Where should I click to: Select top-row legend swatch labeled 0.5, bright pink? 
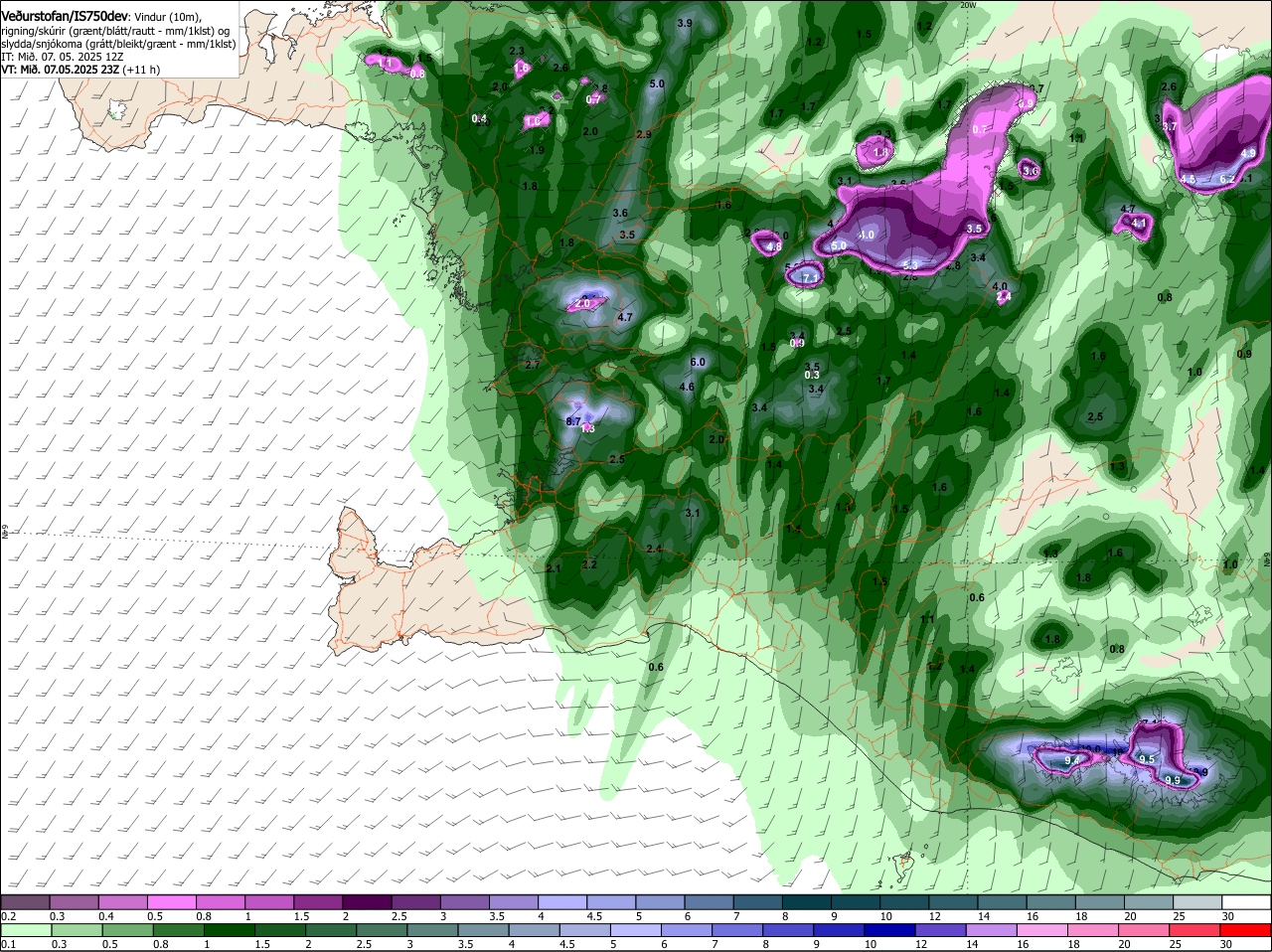(171, 902)
